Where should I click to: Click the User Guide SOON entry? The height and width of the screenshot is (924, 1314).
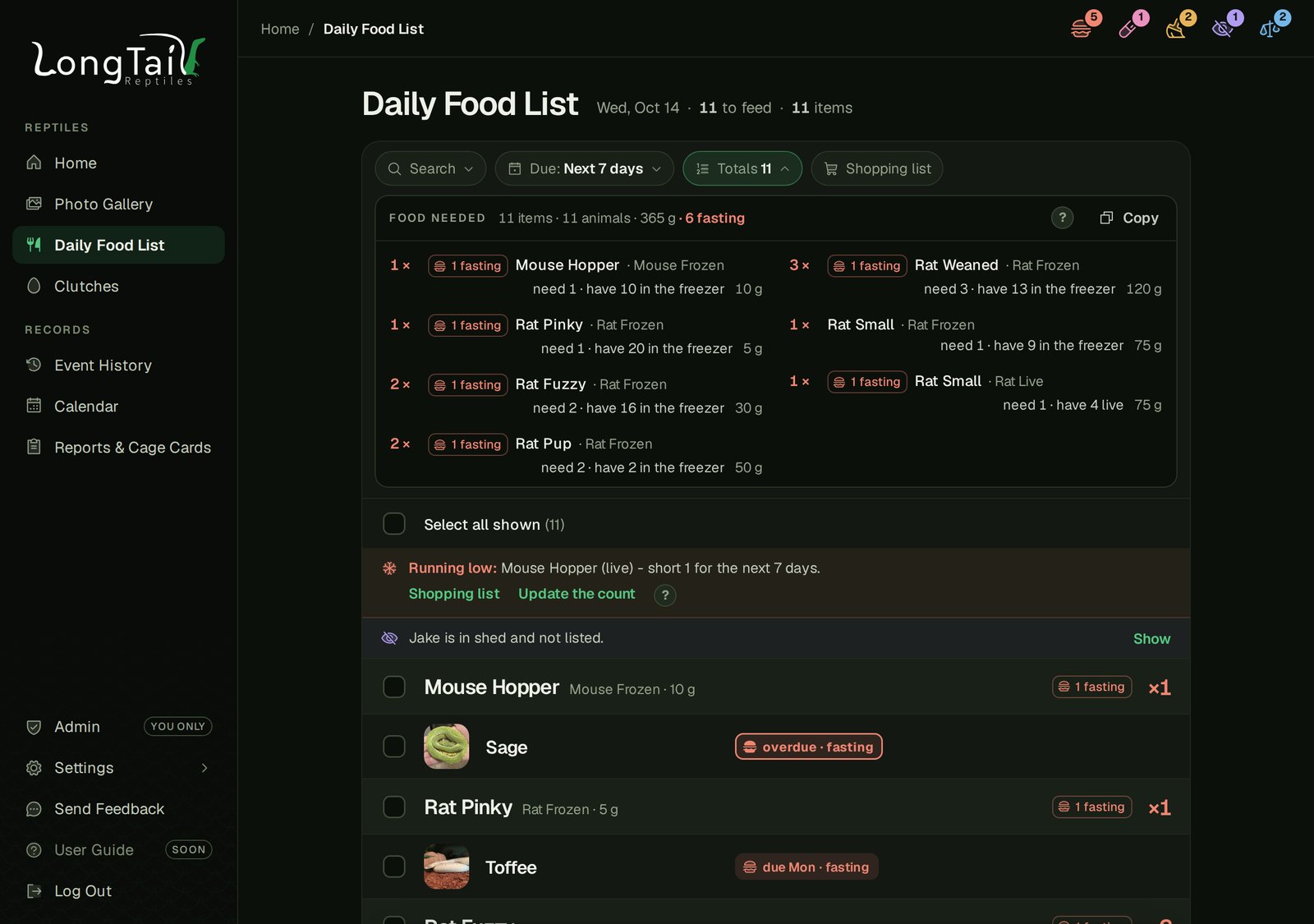click(118, 850)
